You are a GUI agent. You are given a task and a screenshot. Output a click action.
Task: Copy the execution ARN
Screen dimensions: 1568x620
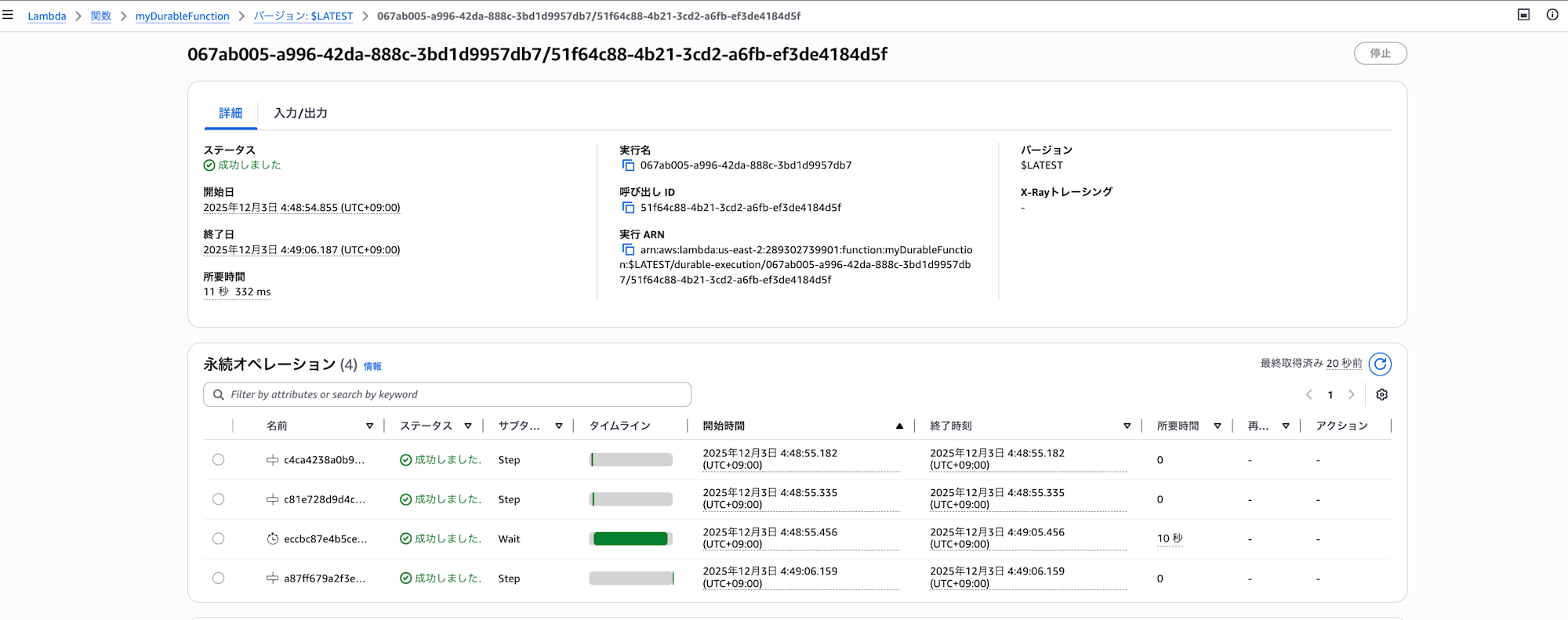628,250
